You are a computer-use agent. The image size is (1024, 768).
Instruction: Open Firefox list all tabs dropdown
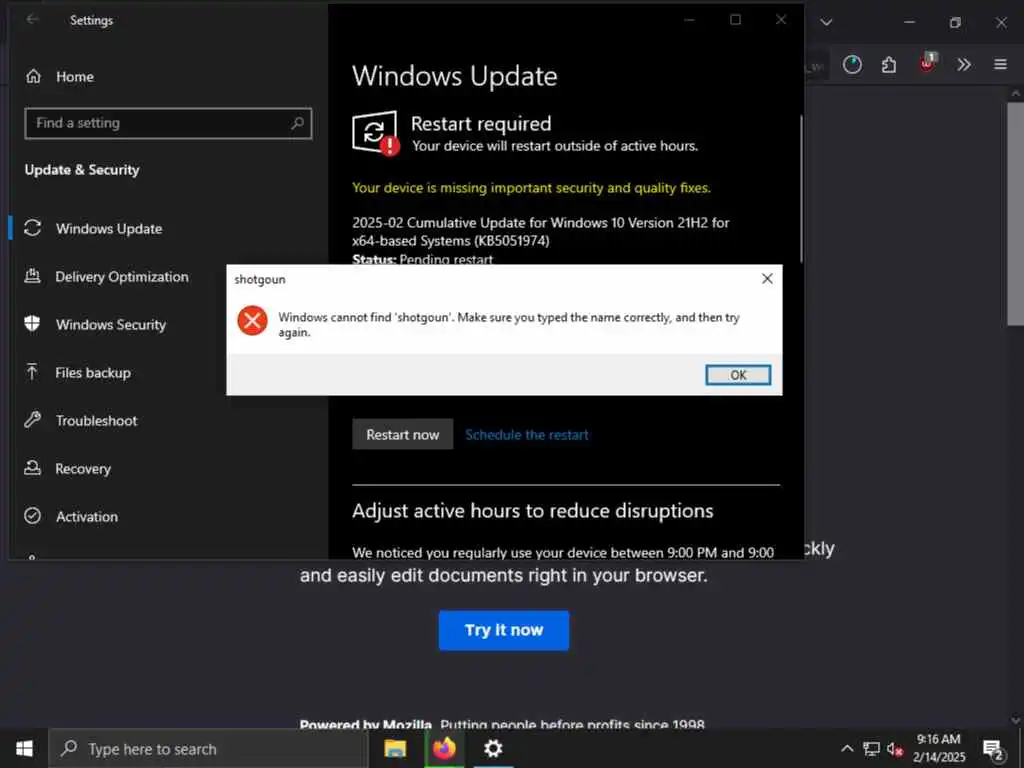(826, 22)
